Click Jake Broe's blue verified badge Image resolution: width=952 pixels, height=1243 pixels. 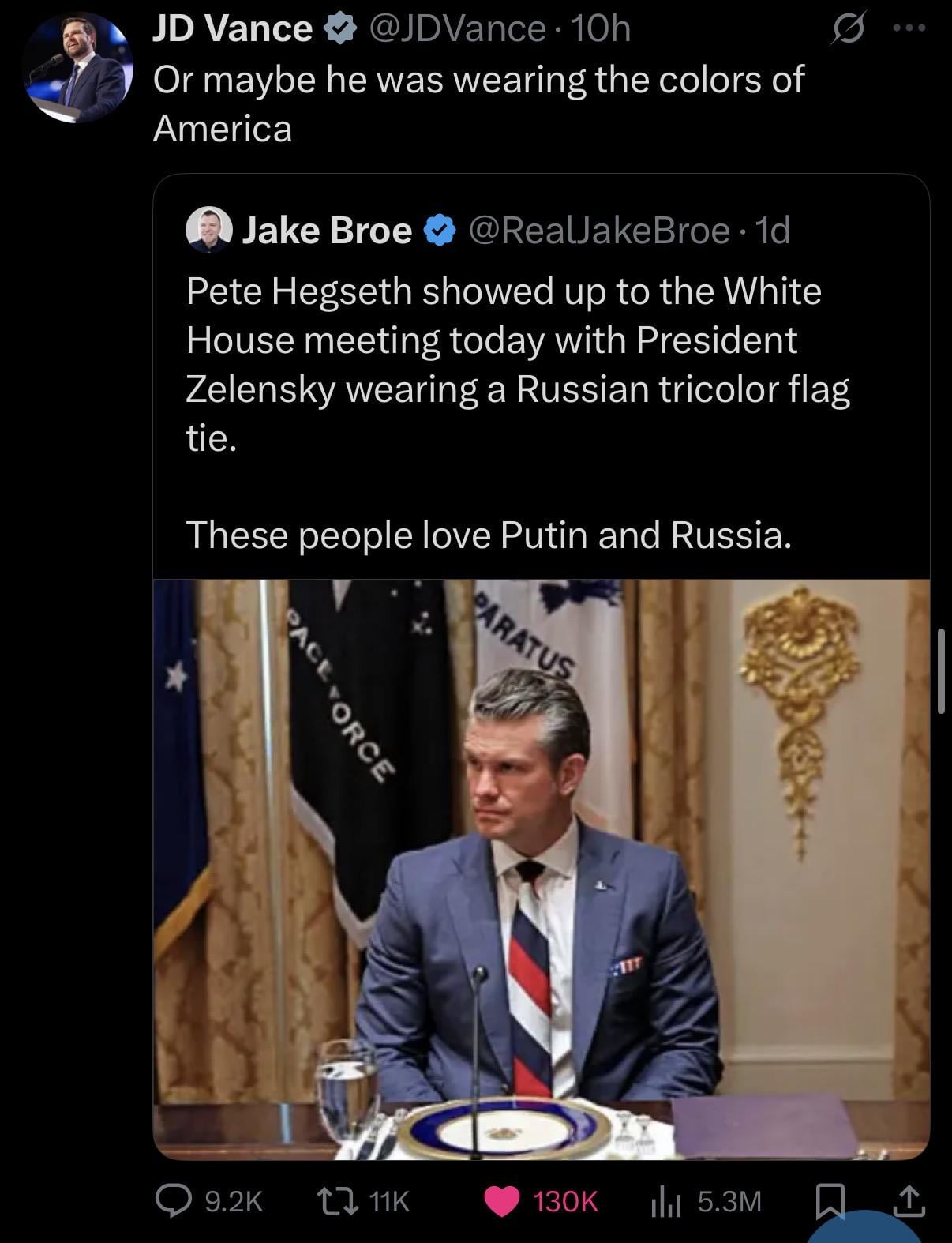pyautogui.click(x=440, y=231)
